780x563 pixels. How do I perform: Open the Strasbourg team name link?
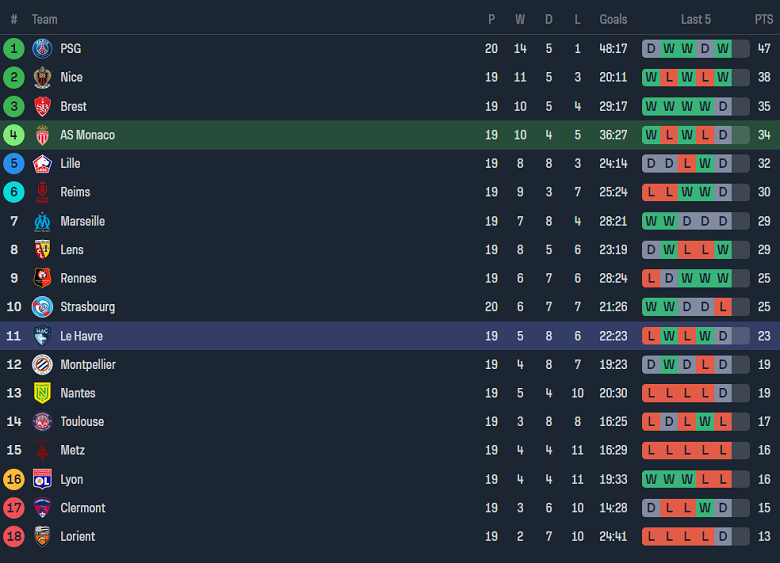[x=87, y=307]
